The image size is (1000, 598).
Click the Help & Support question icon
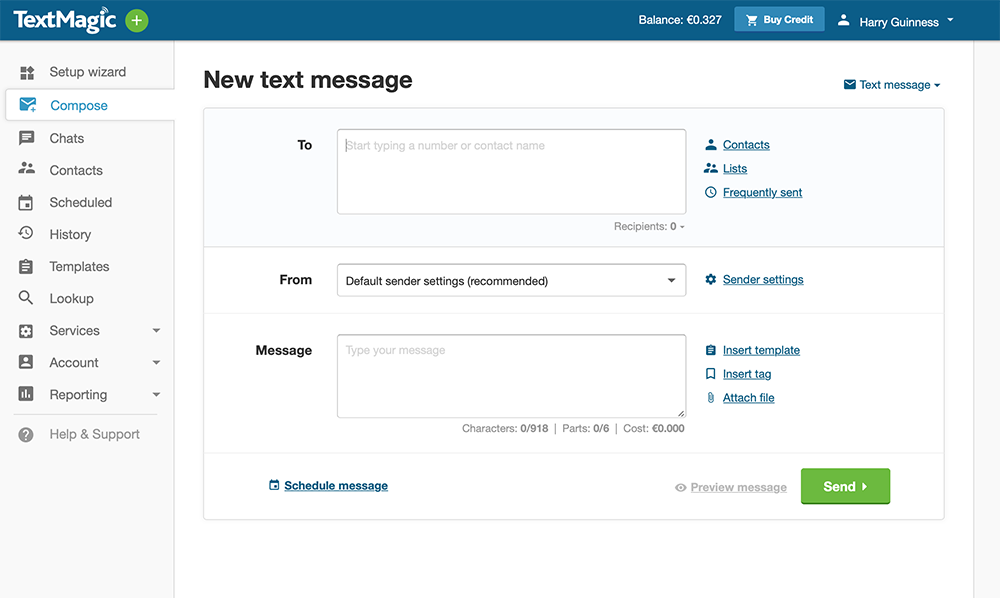click(x=27, y=434)
